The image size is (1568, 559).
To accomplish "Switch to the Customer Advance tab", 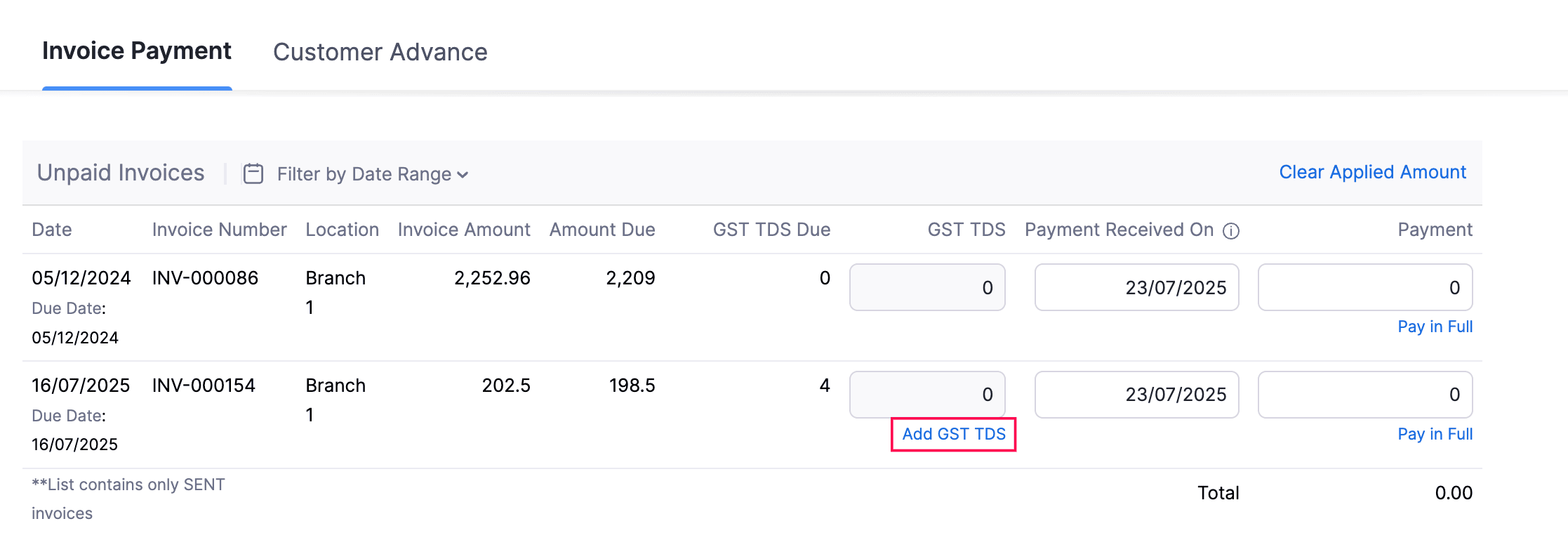I will (x=380, y=51).
